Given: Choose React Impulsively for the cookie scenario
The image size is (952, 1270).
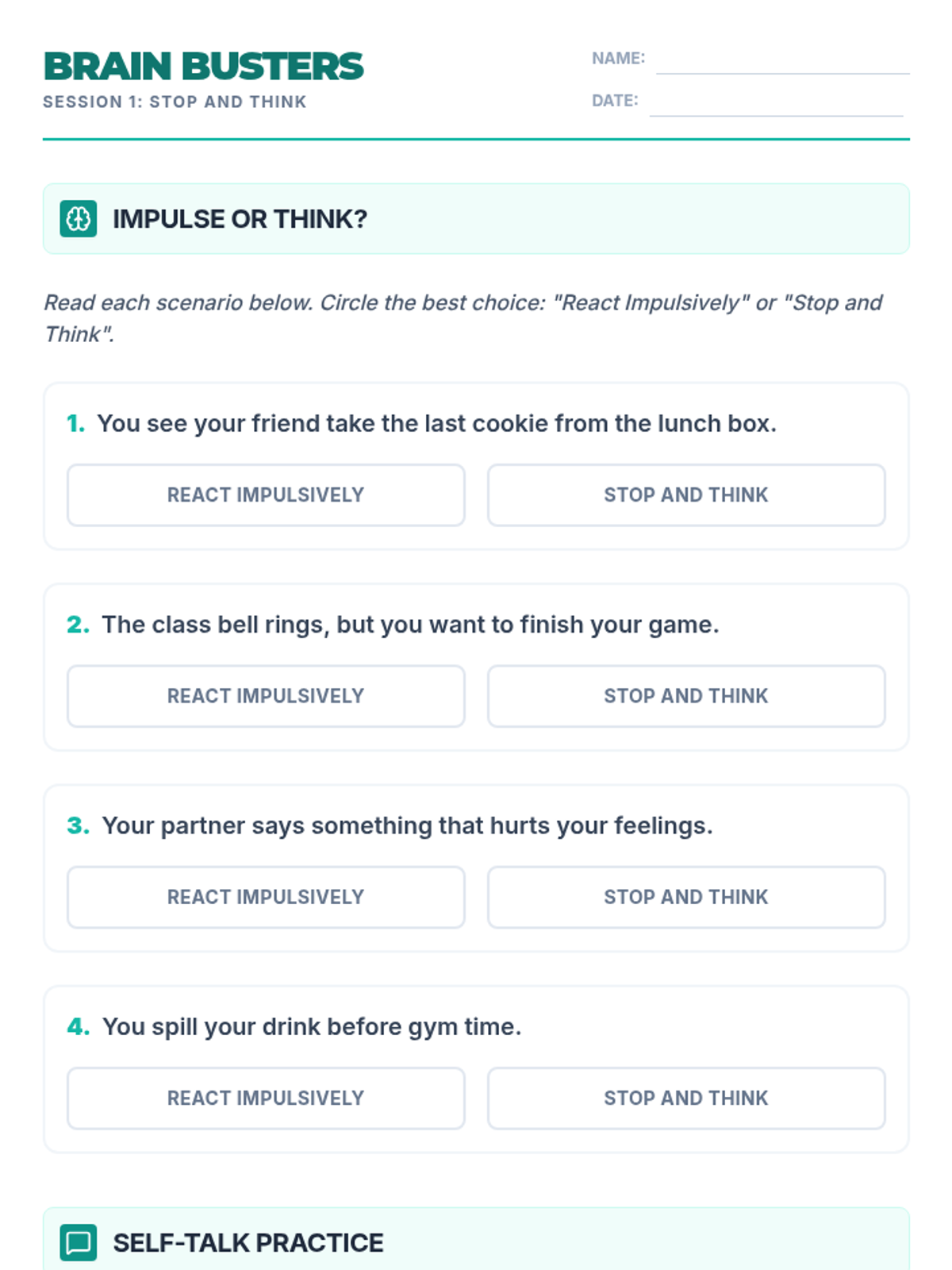Looking at the screenshot, I should pos(266,495).
